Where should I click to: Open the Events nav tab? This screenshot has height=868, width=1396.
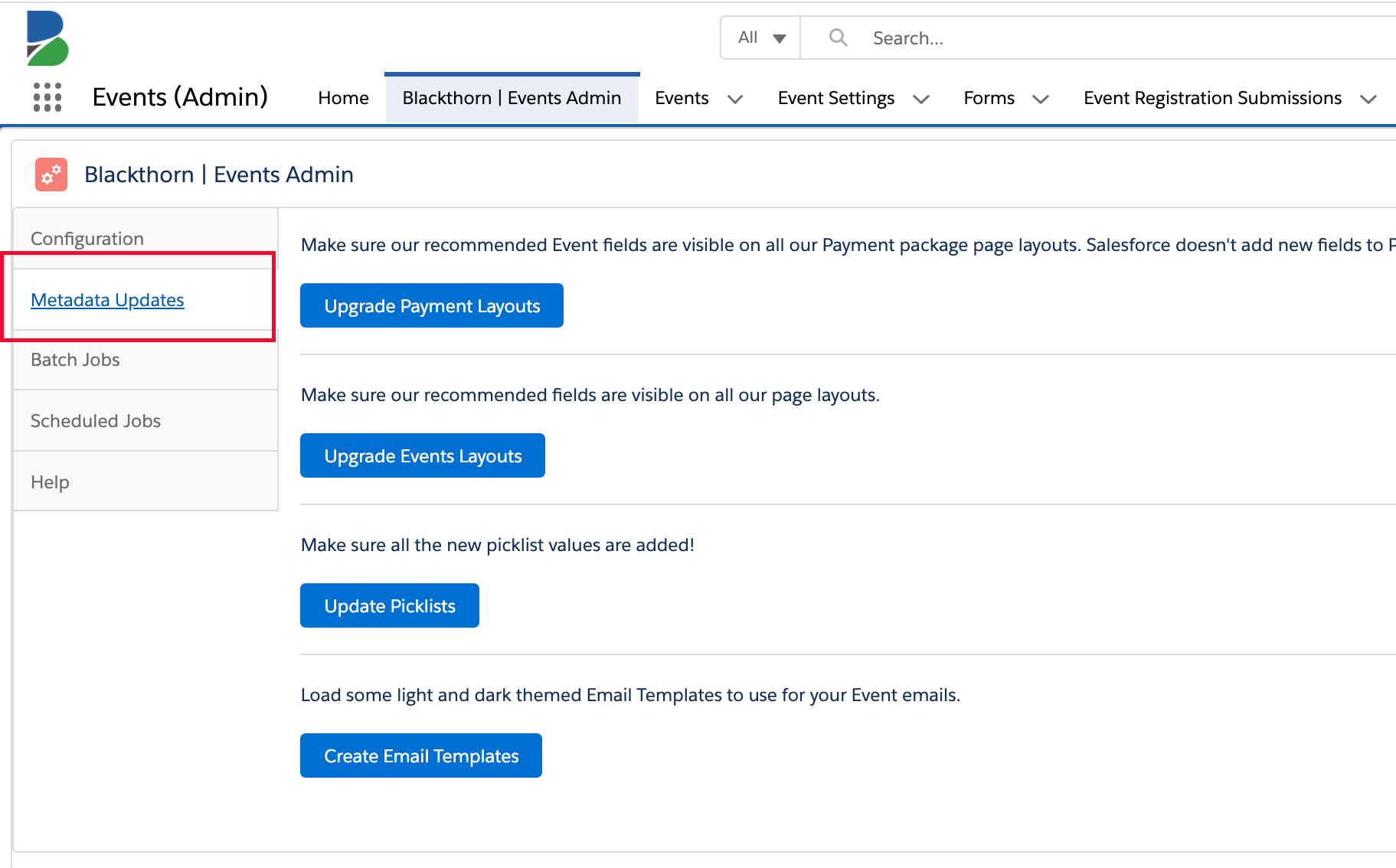coord(682,98)
